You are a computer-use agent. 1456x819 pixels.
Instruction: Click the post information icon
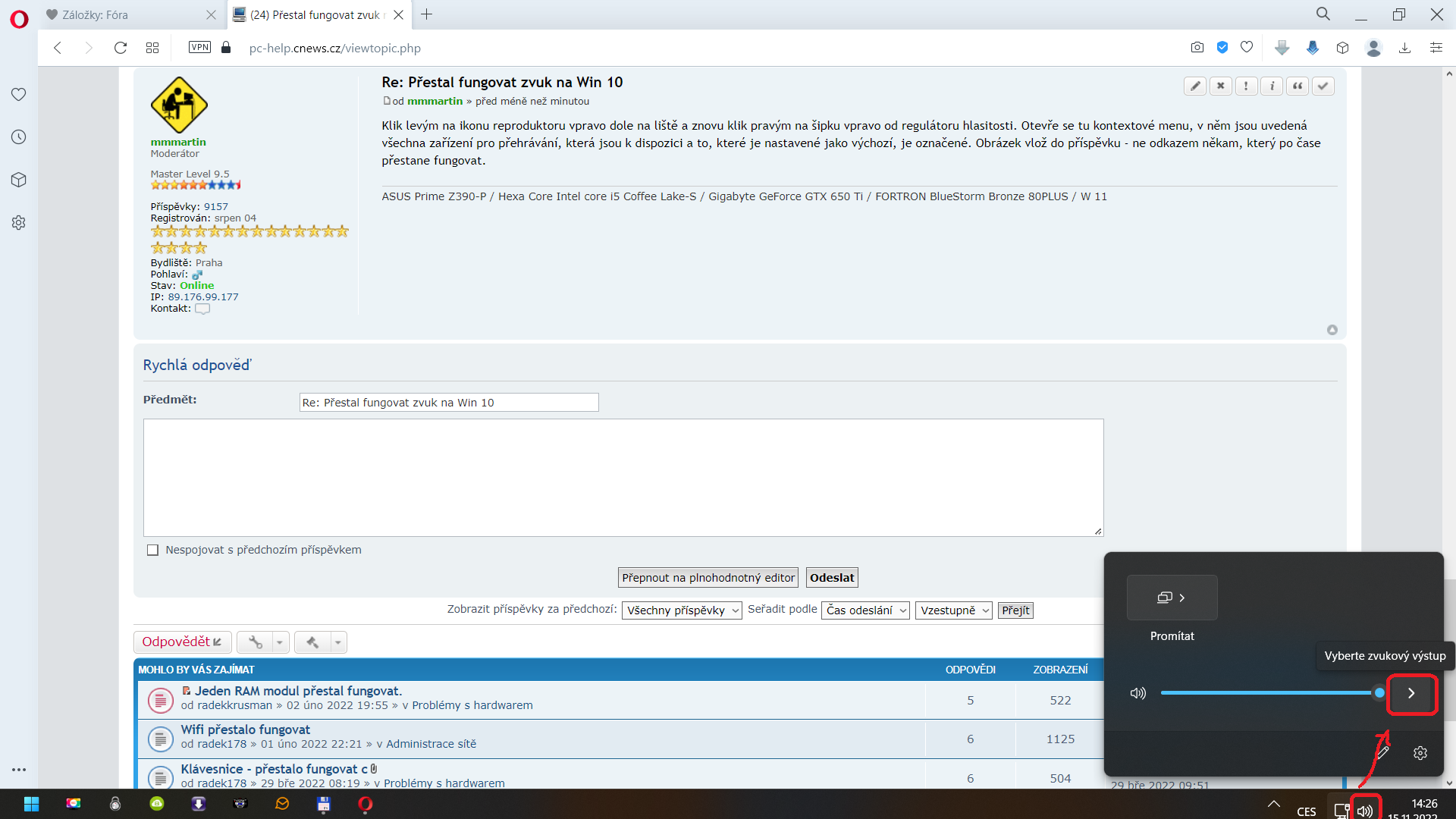coord(1272,86)
